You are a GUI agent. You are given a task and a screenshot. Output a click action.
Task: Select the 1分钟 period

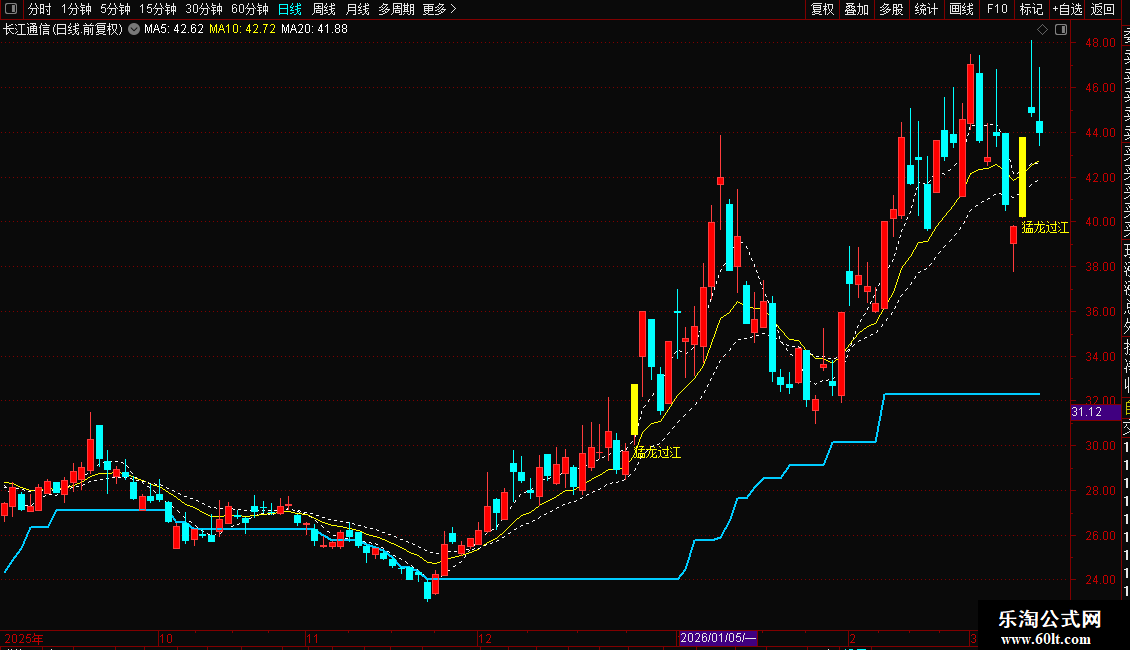coord(76,9)
